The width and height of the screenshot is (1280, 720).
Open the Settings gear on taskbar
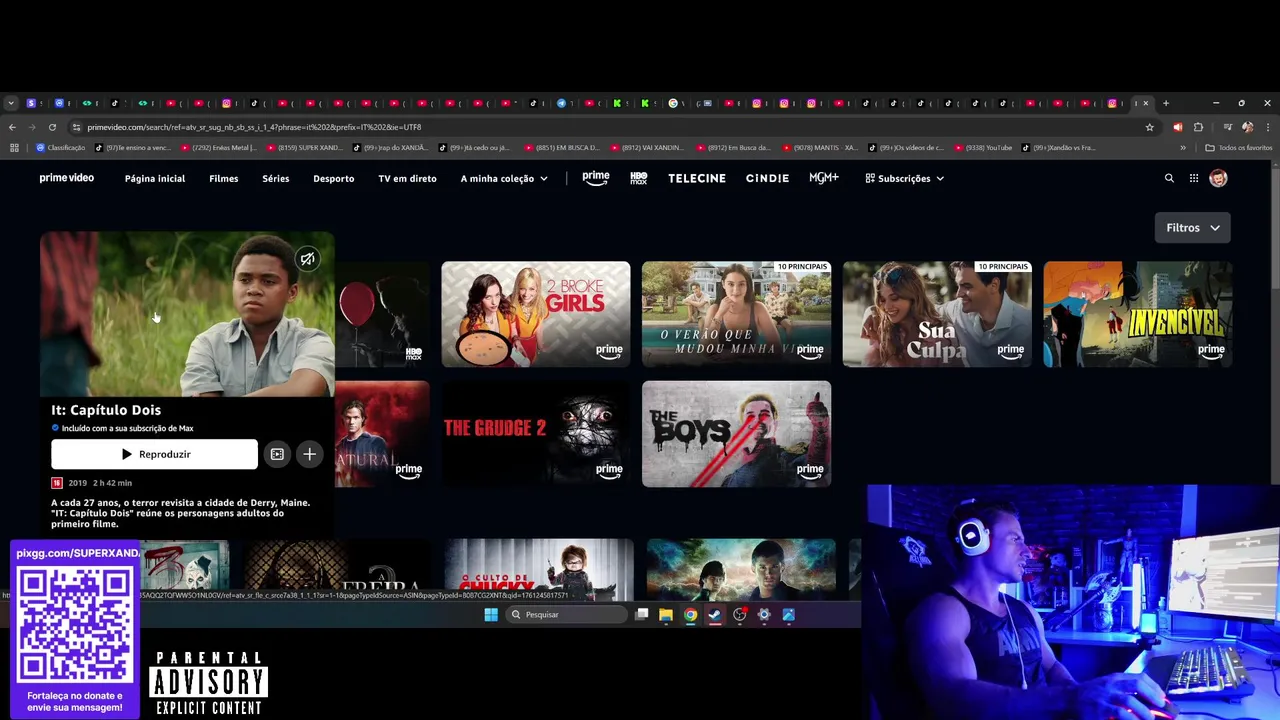point(764,615)
